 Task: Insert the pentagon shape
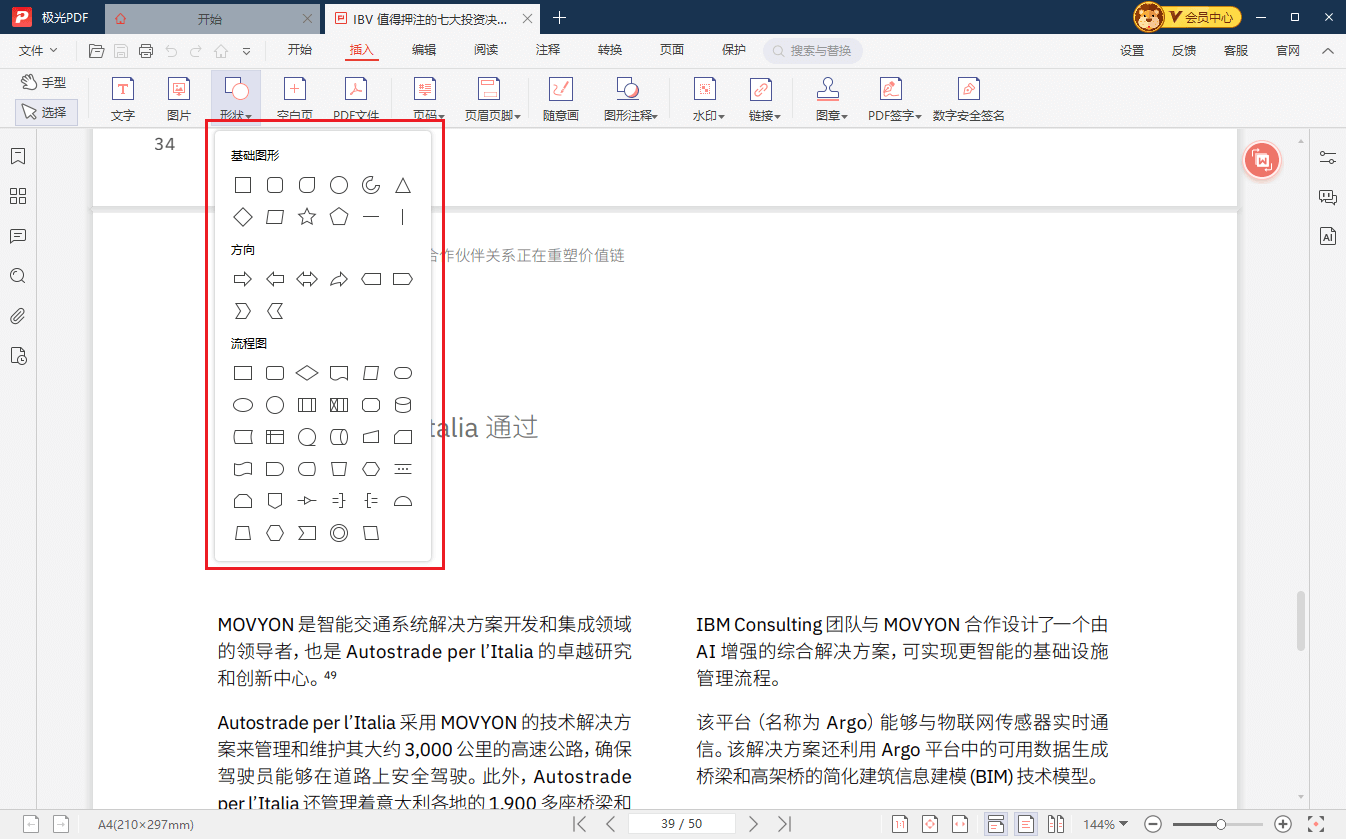(339, 217)
